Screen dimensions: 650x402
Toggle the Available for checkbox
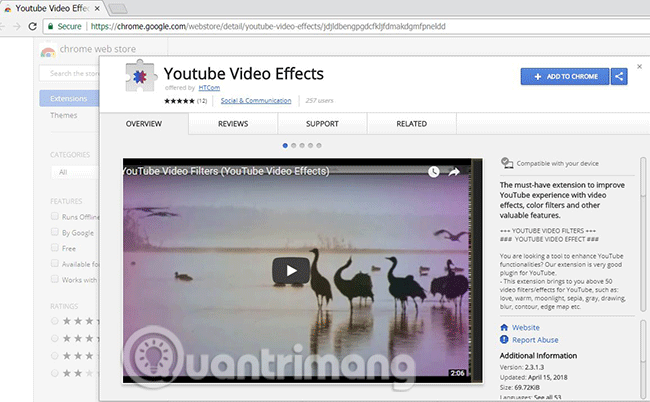click(x=55, y=263)
